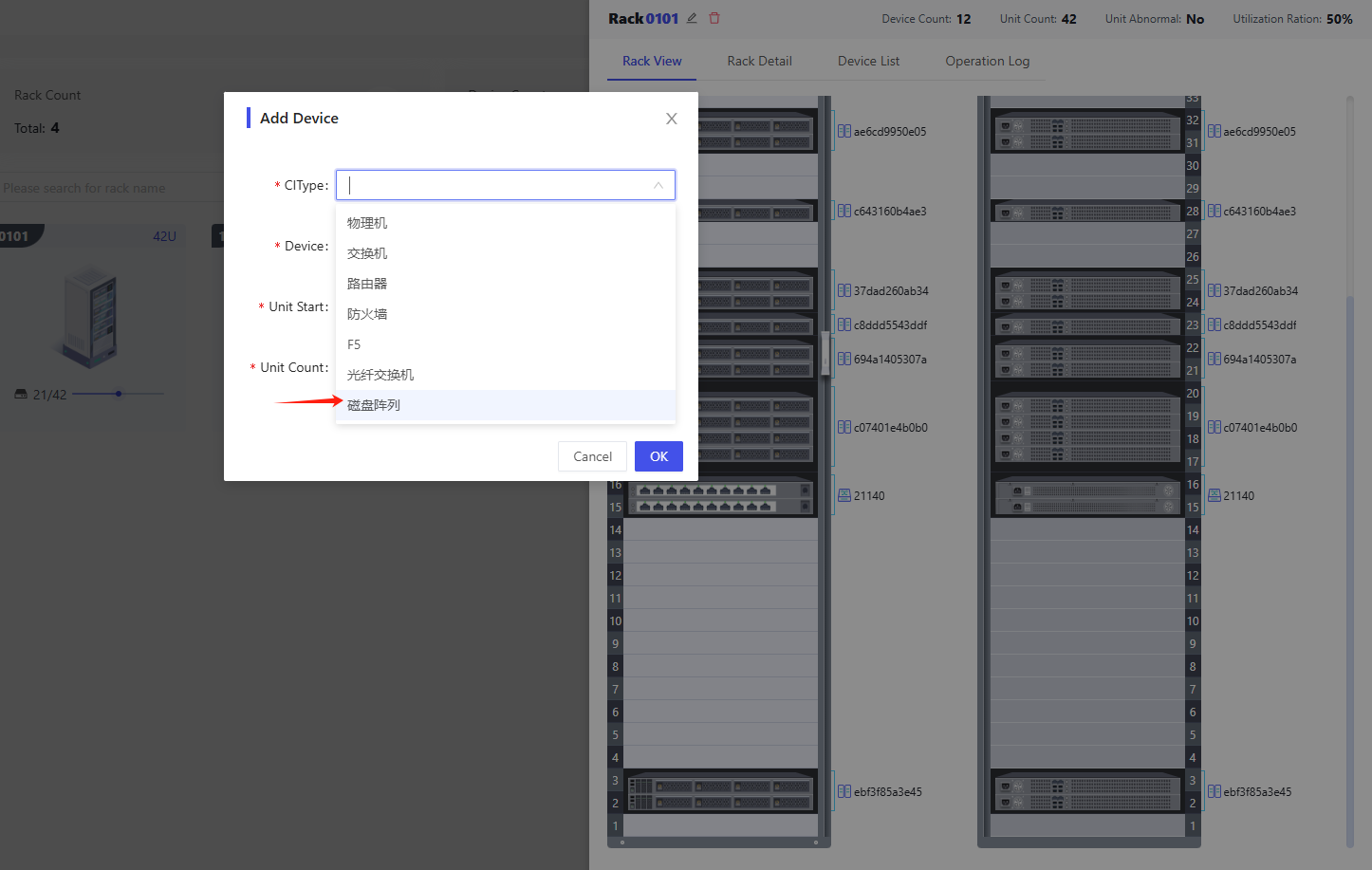Choose 路由器 from the CIType list
1372x870 pixels.
506,284
